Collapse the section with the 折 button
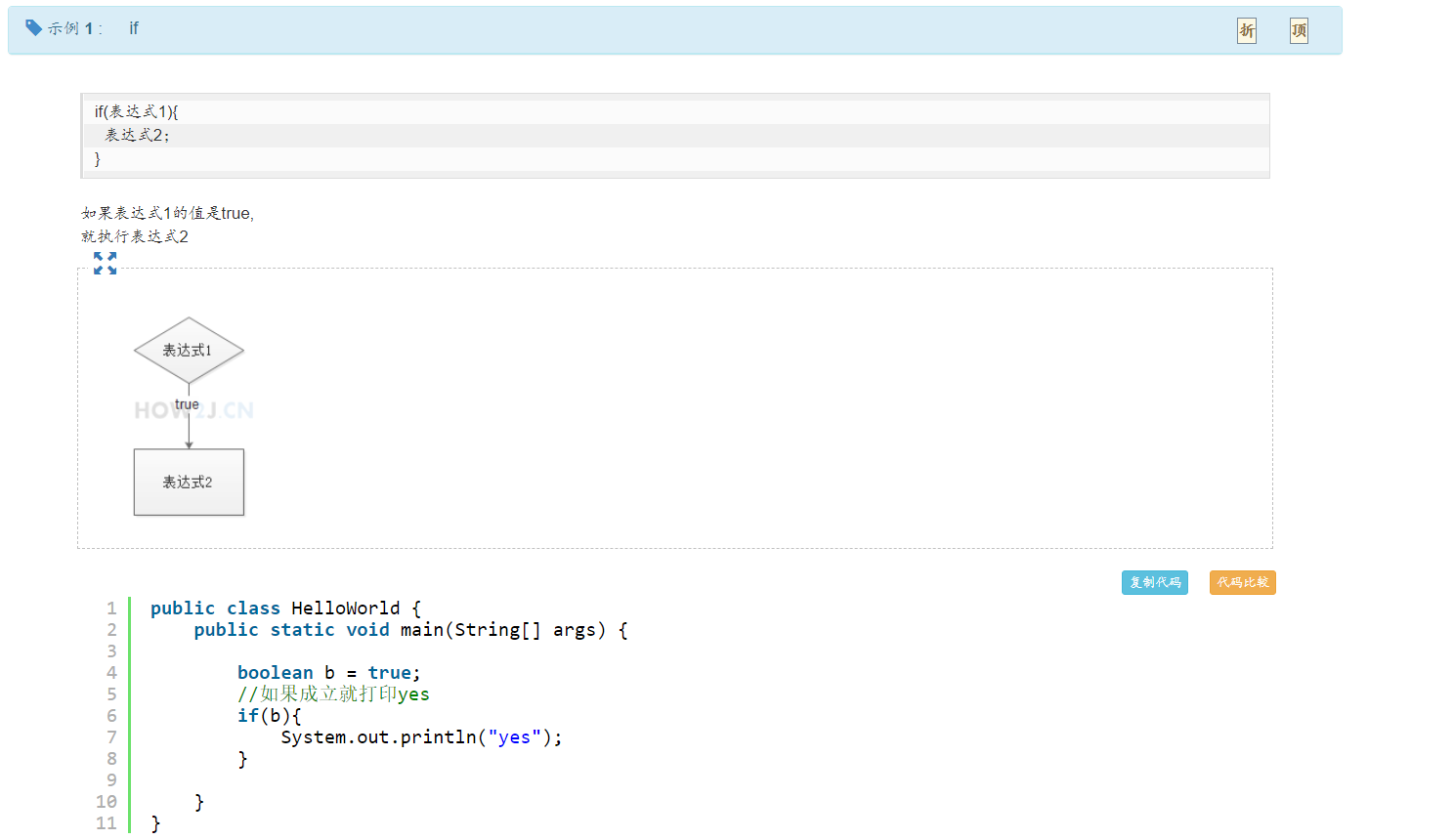The width and height of the screenshot is (1454, 840). (1247, 30)
